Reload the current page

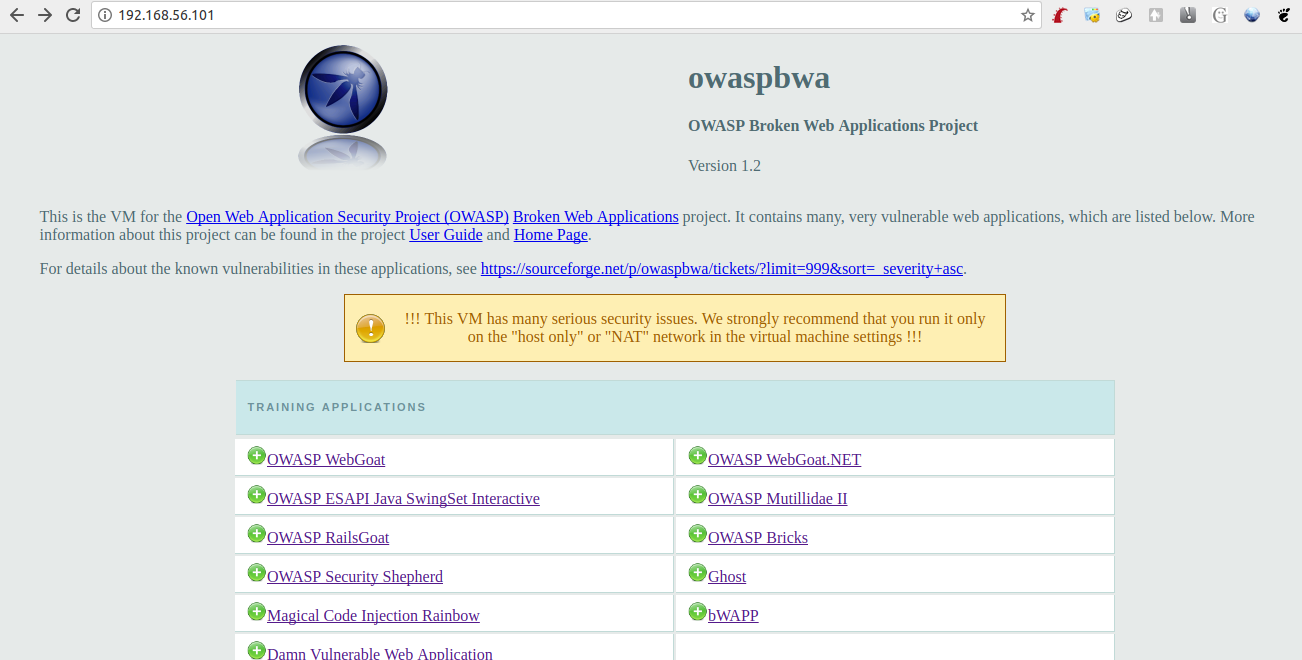(x=73, y=15)
